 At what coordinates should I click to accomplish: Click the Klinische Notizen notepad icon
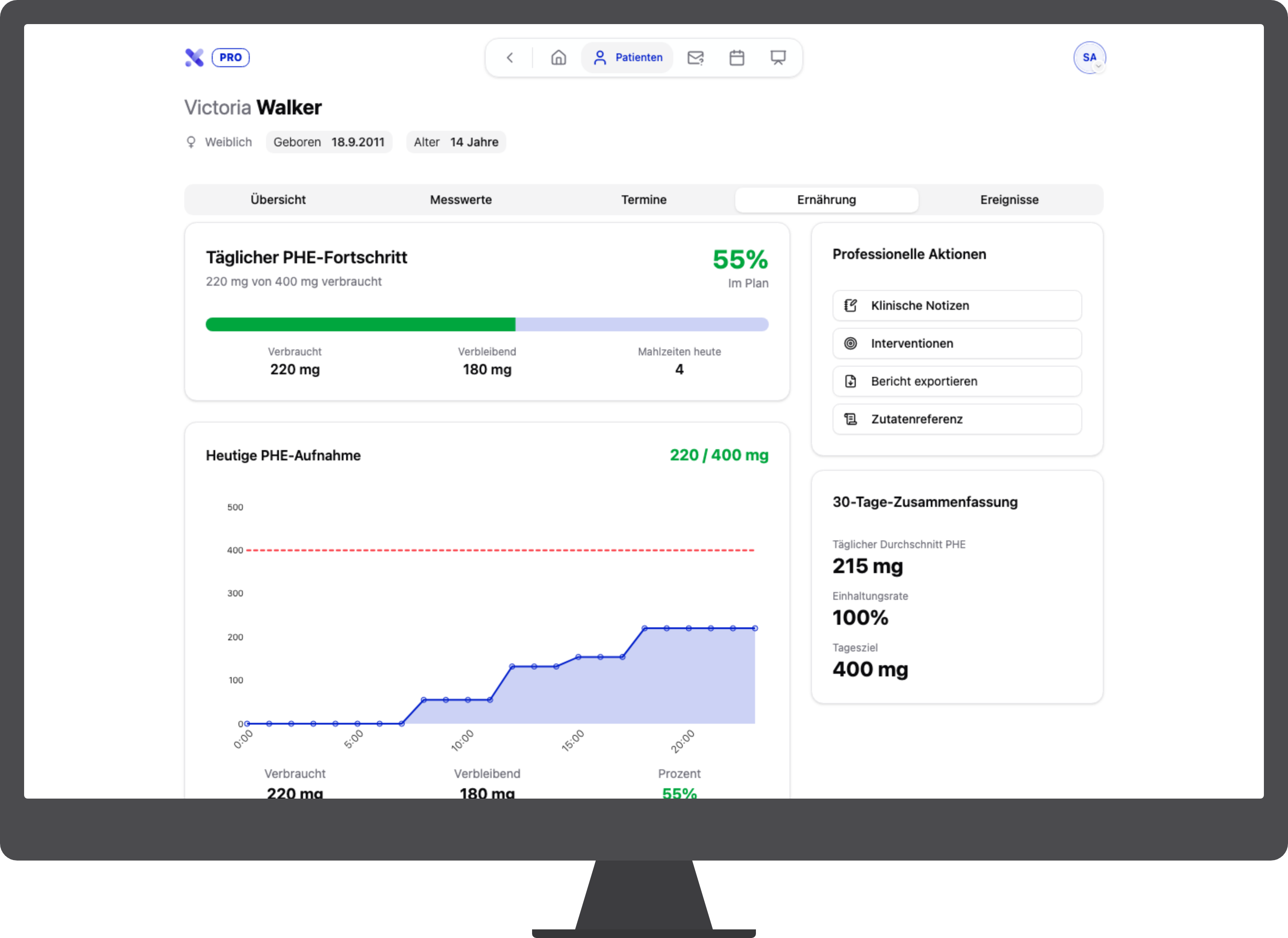(850, 305)
